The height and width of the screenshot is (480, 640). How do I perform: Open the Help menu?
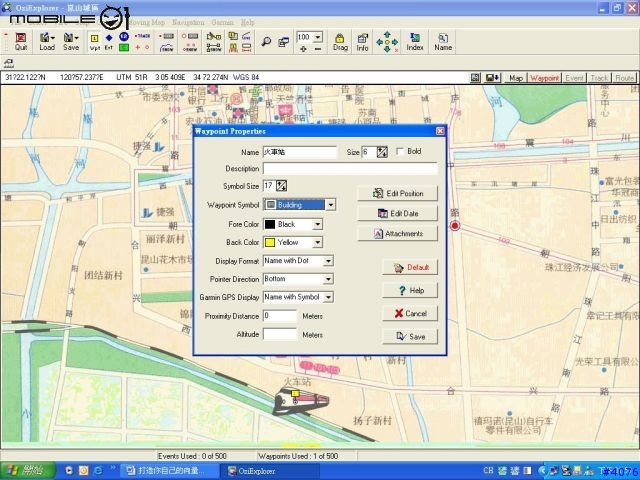click(x=247, y=22)
